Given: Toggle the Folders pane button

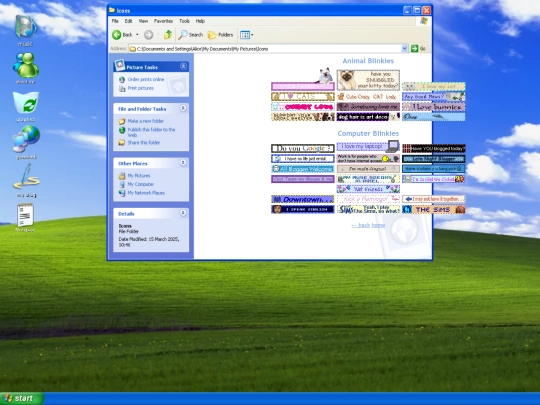Looking at the screenshot, I should click(x=220, y=35).
